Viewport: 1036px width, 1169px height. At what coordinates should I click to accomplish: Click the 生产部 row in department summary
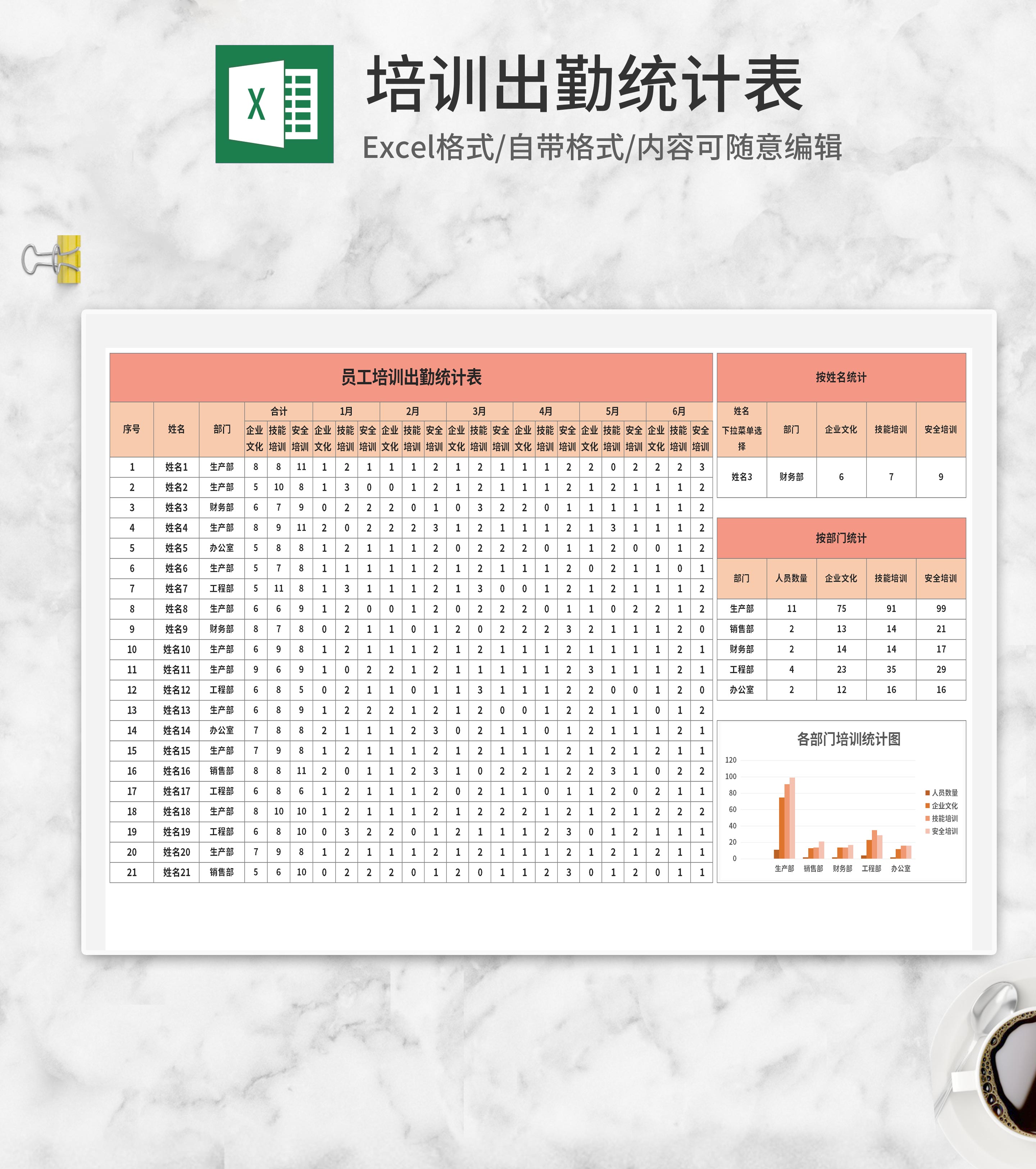[x=741, y=609]
